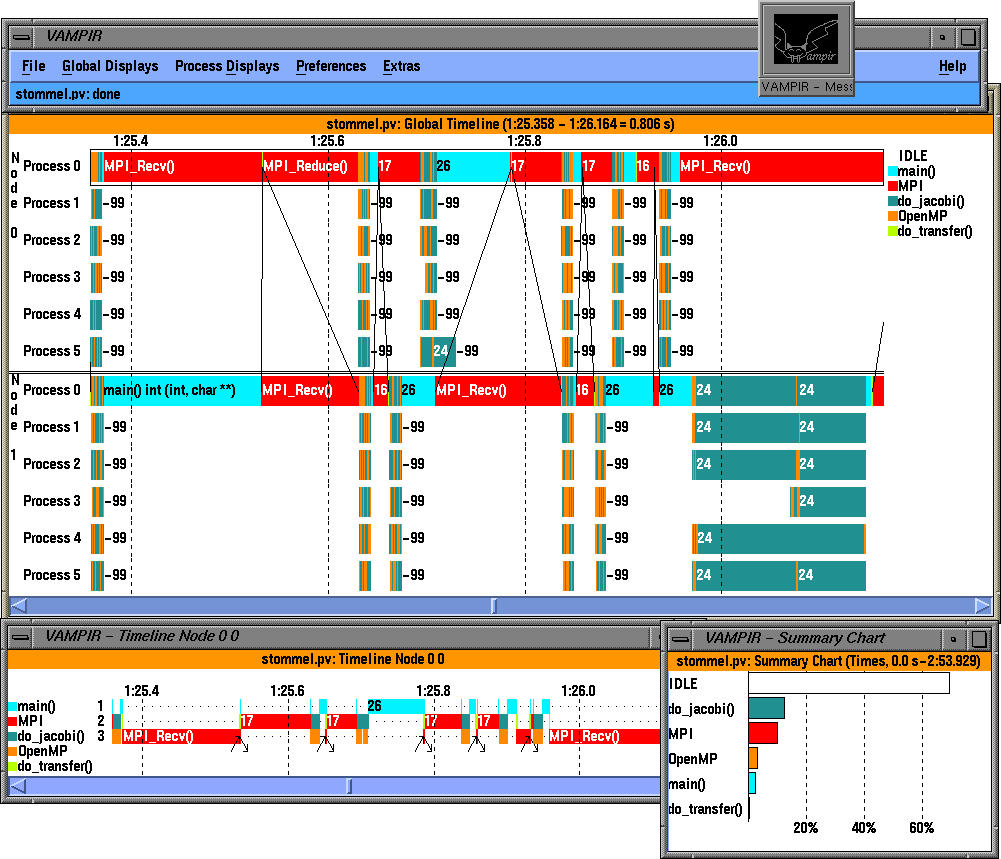Click the Node 0 'Process 3' row label

pos(52,278)
